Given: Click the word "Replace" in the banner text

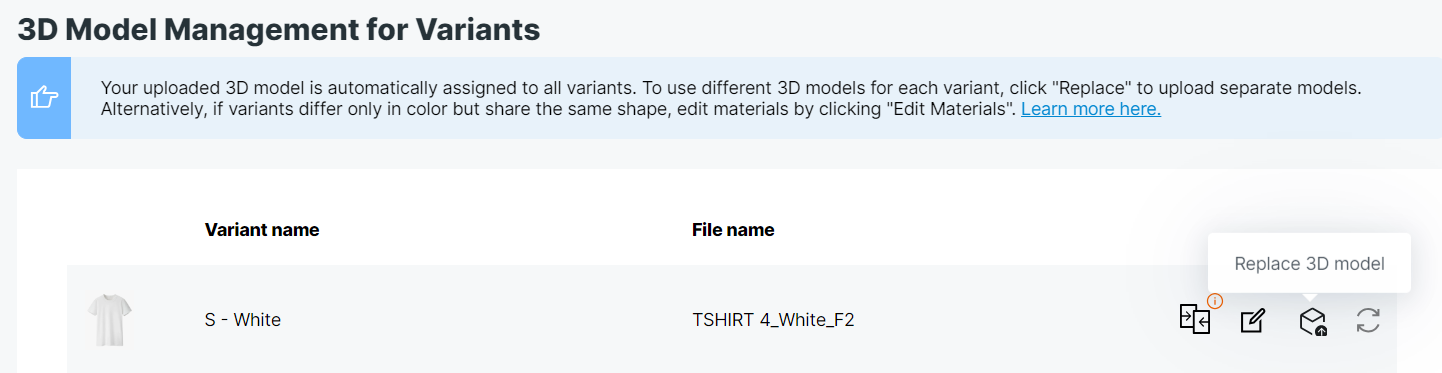Looking at the screenshot, I should 1087,88.
